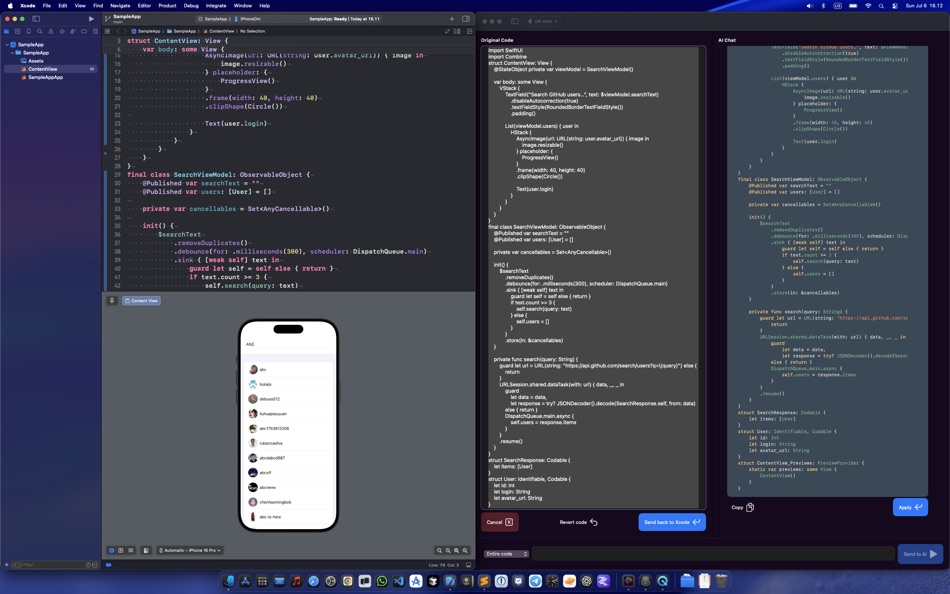Apply the AI Chat code
This screenshot has width=950, height=594.
click(x=910, y=507)
